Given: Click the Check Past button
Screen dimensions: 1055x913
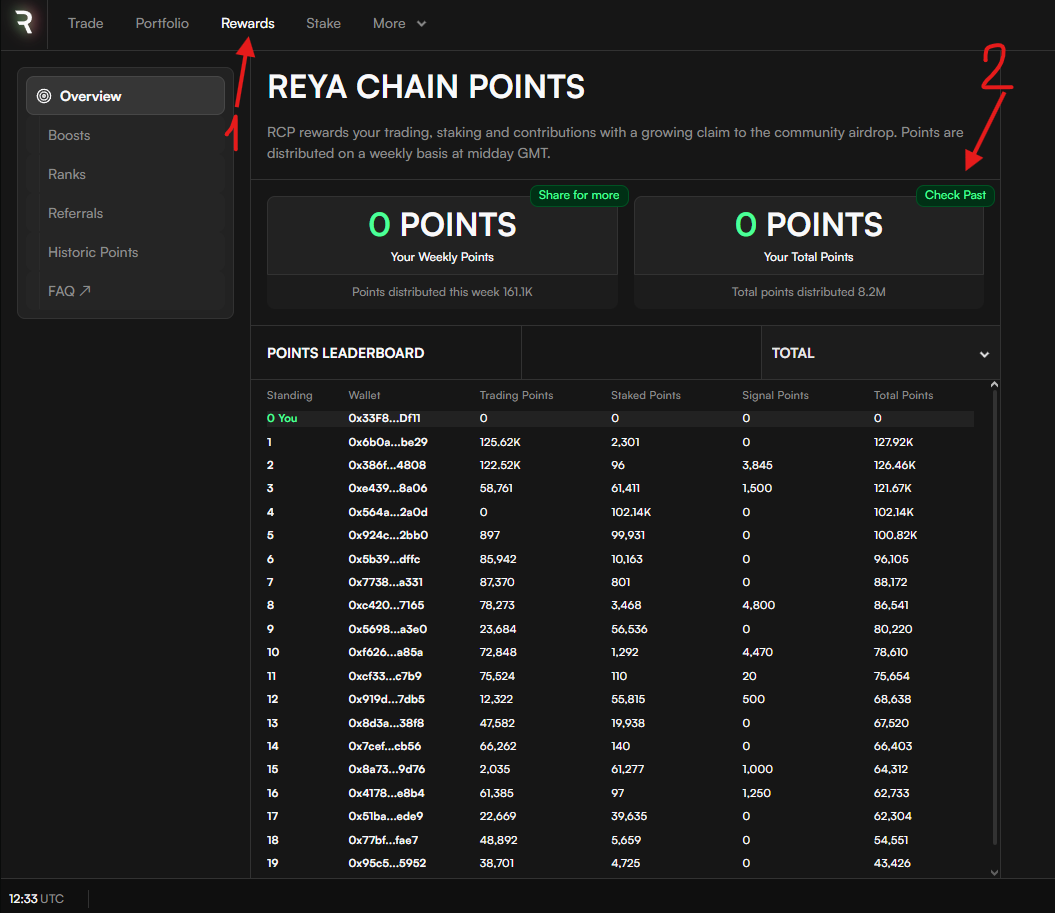Looking at the screenshot, I should point(954,195).
